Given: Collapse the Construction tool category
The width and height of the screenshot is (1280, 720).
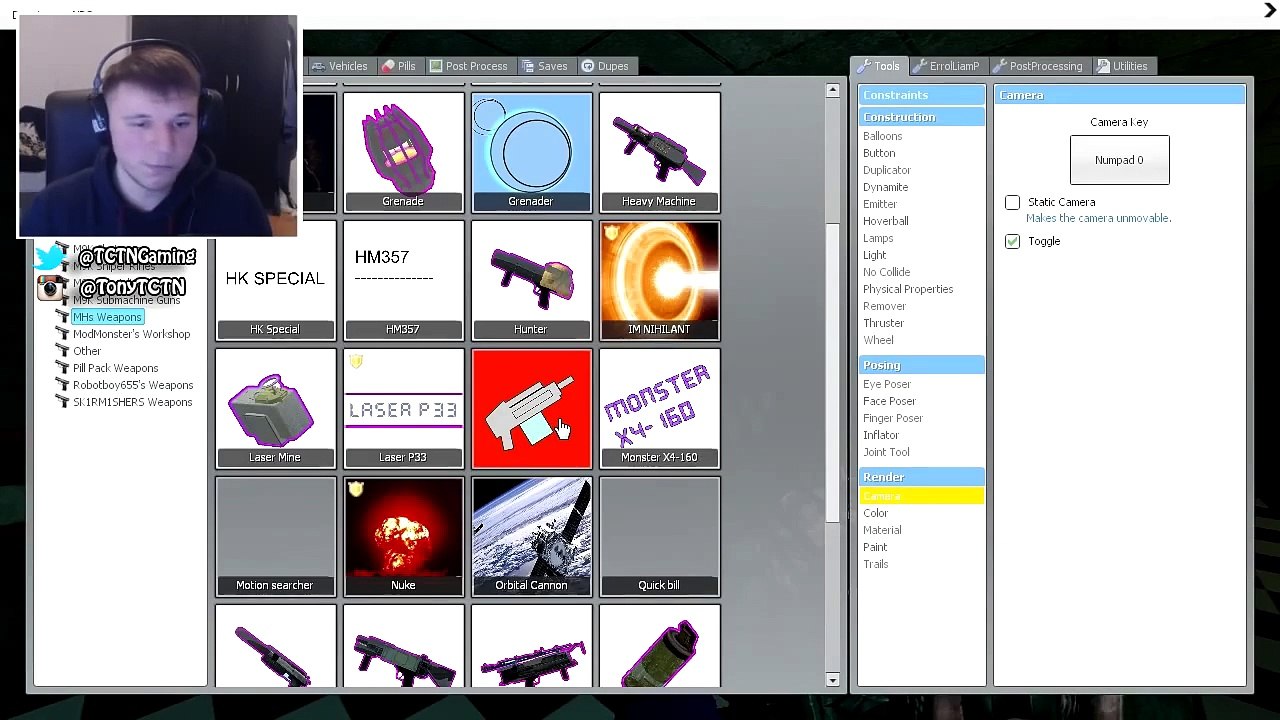Looking at the screenshot, I should (900, 117).
